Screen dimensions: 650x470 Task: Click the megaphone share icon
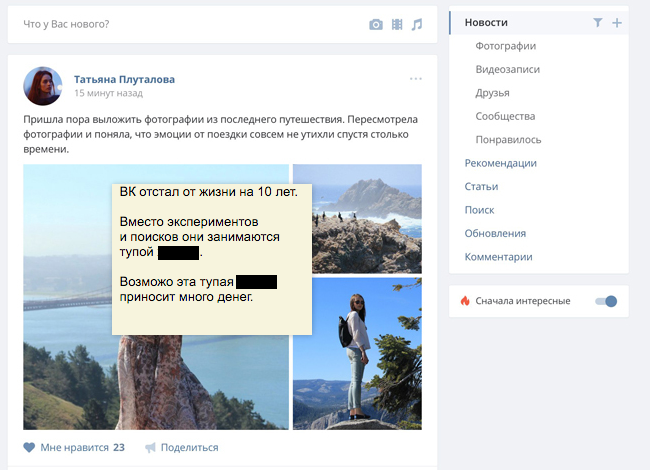pyautogui.click(x=150, y=447)
